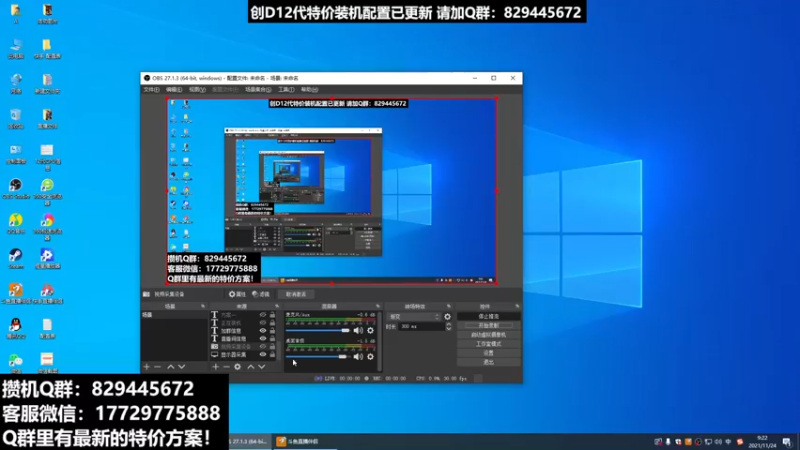Viewport: 800px width, 450px height.
Task: Open source properties gear in sources panel
Action: tap(237, 367)
